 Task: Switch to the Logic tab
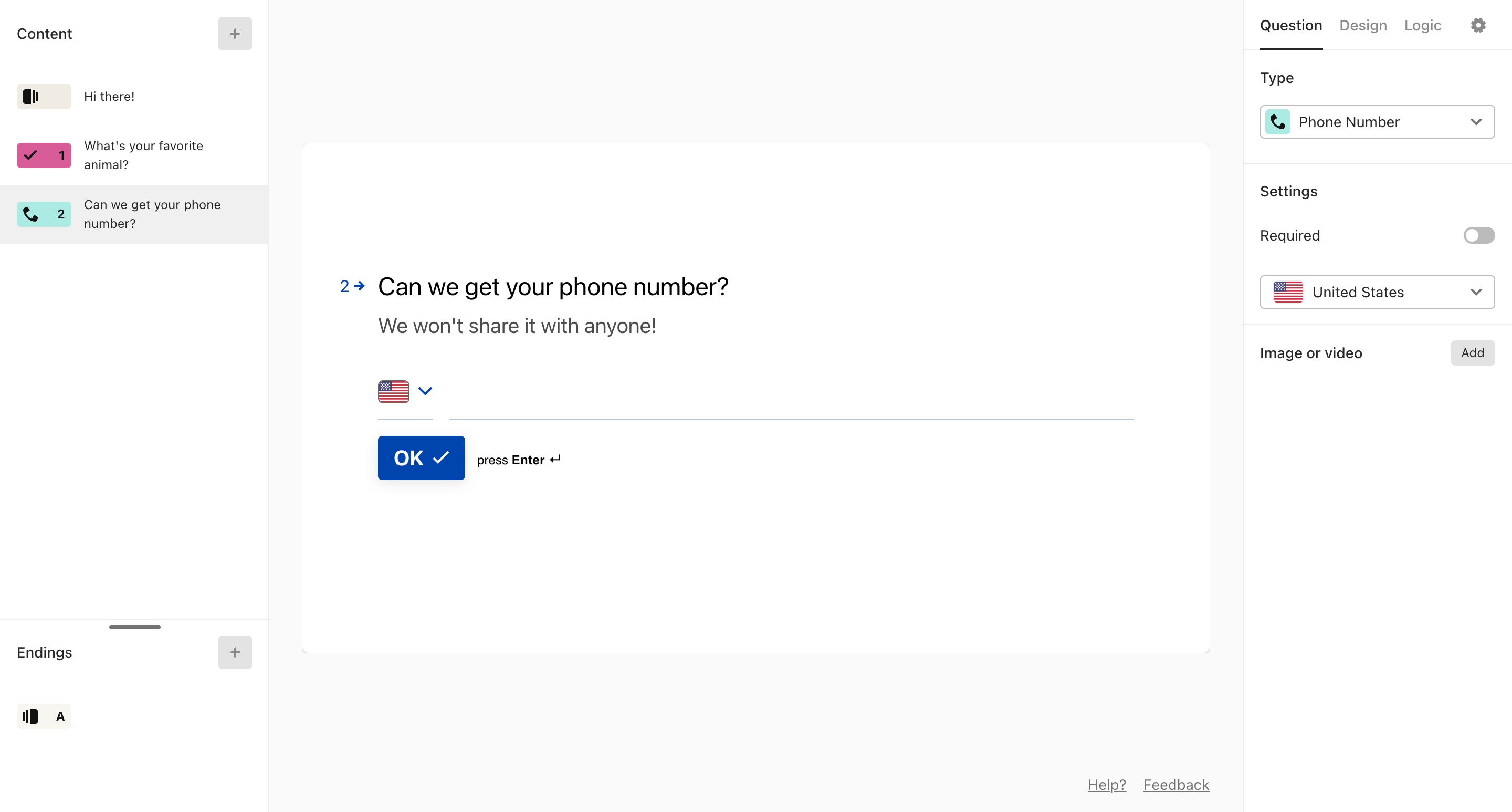point(1421,25)
